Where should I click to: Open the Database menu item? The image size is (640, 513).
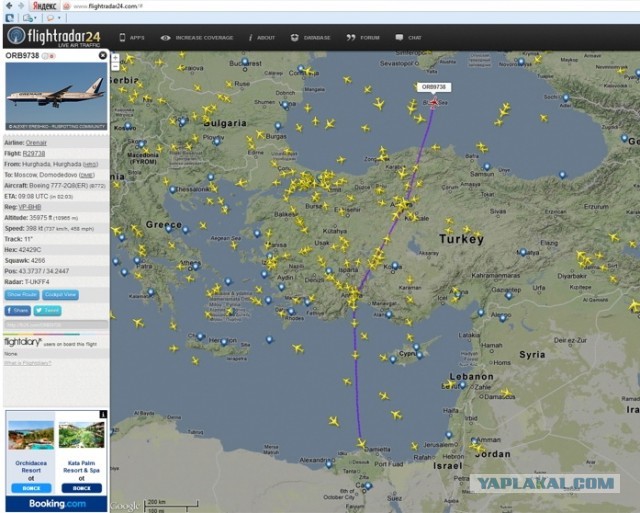pyautogui.click(x=317, y=38)
